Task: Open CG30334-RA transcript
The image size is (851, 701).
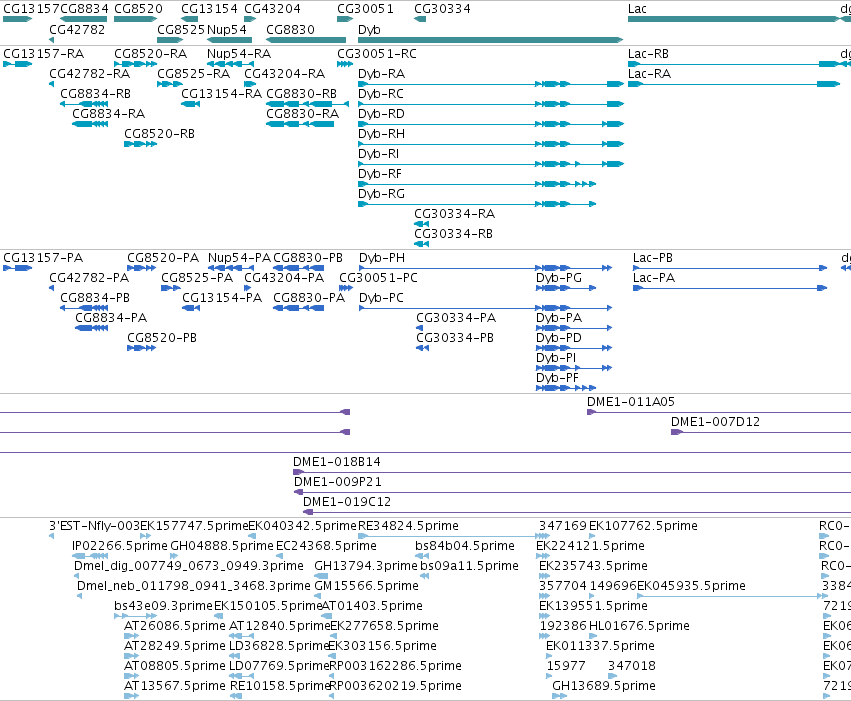Action: [455, 214]
